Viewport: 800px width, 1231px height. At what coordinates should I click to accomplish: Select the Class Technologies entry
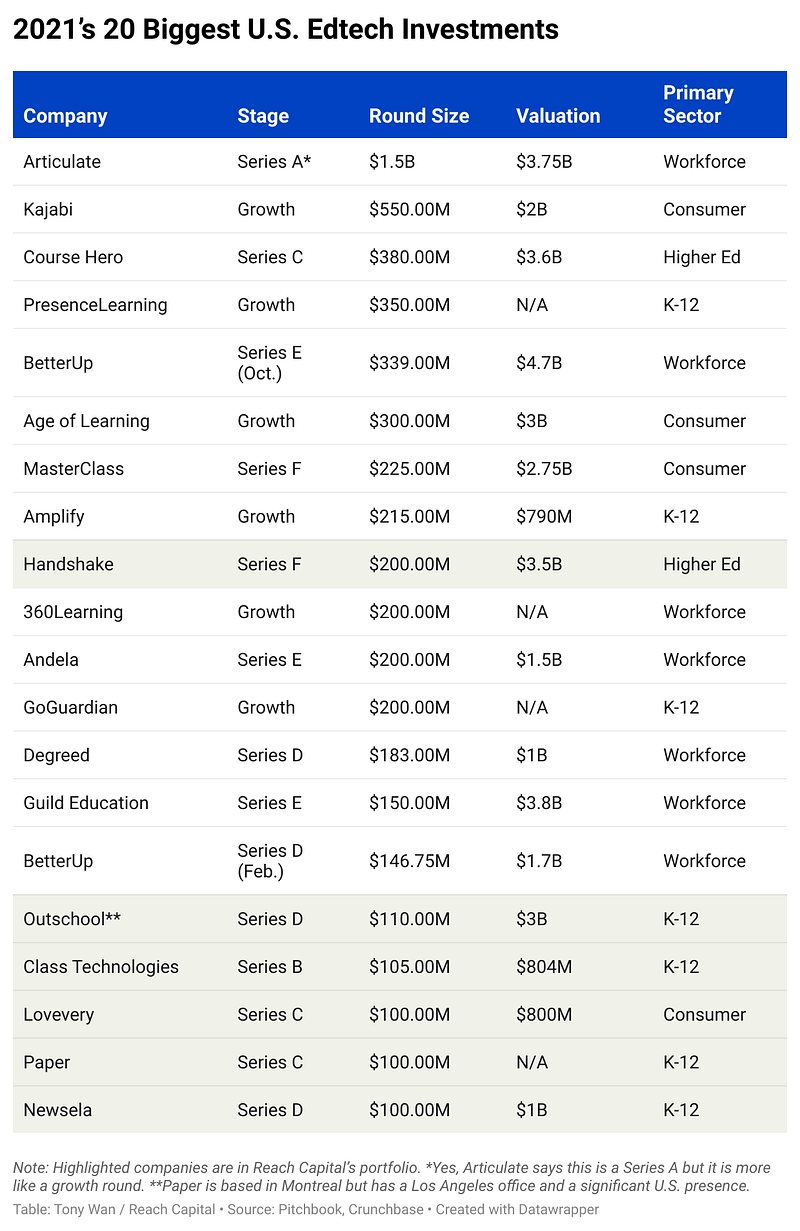coord(101,967)
